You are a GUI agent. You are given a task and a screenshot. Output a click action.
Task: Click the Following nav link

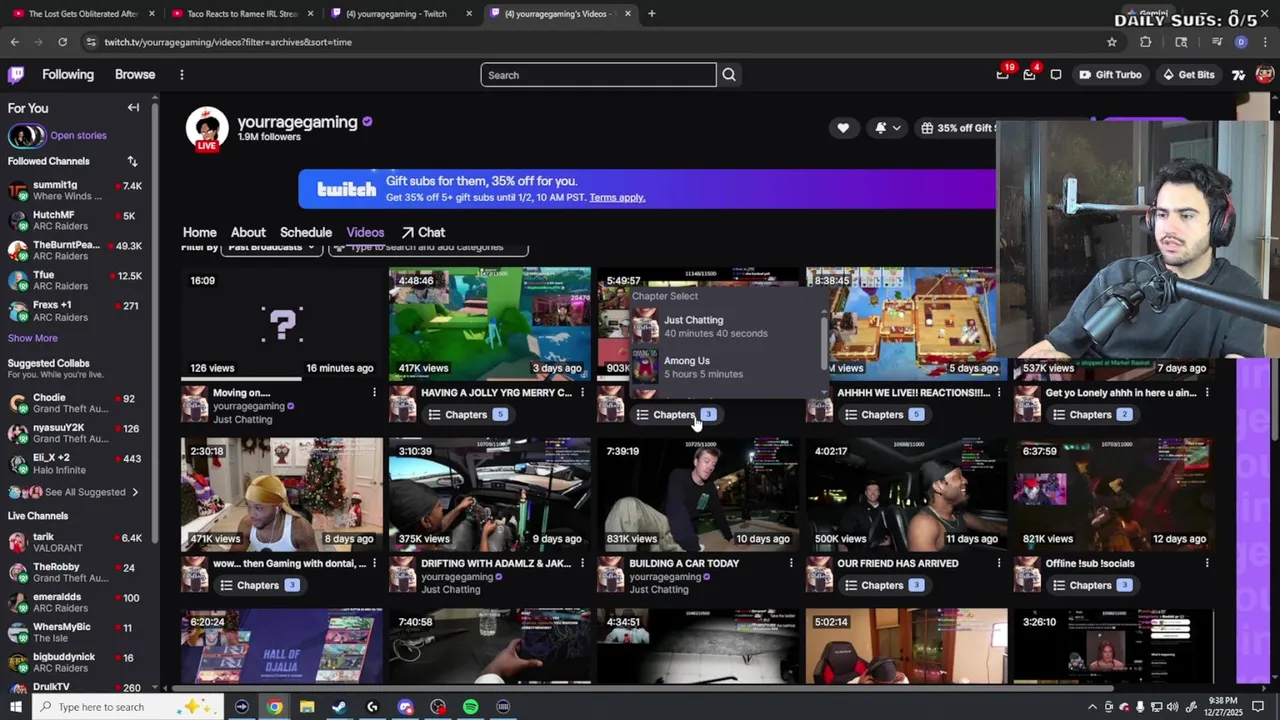pyautogui.click(x=68, y=75)
